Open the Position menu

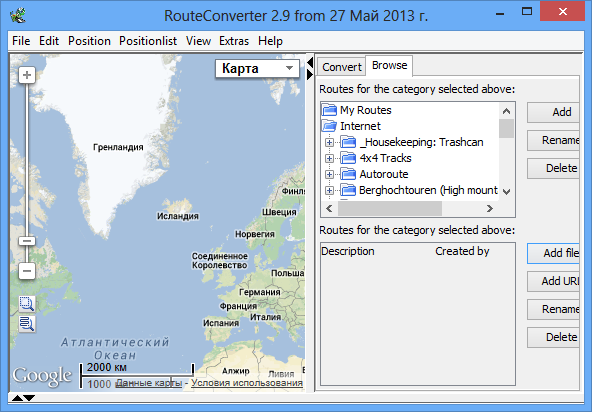pyautogui.click(x=89, y=41)
